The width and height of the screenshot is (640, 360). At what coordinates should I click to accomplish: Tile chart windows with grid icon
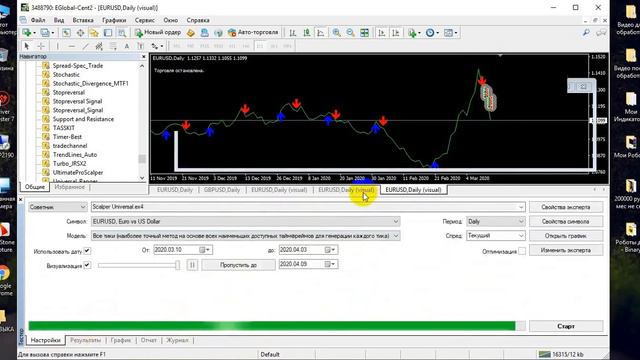click(x=364, y=33)
